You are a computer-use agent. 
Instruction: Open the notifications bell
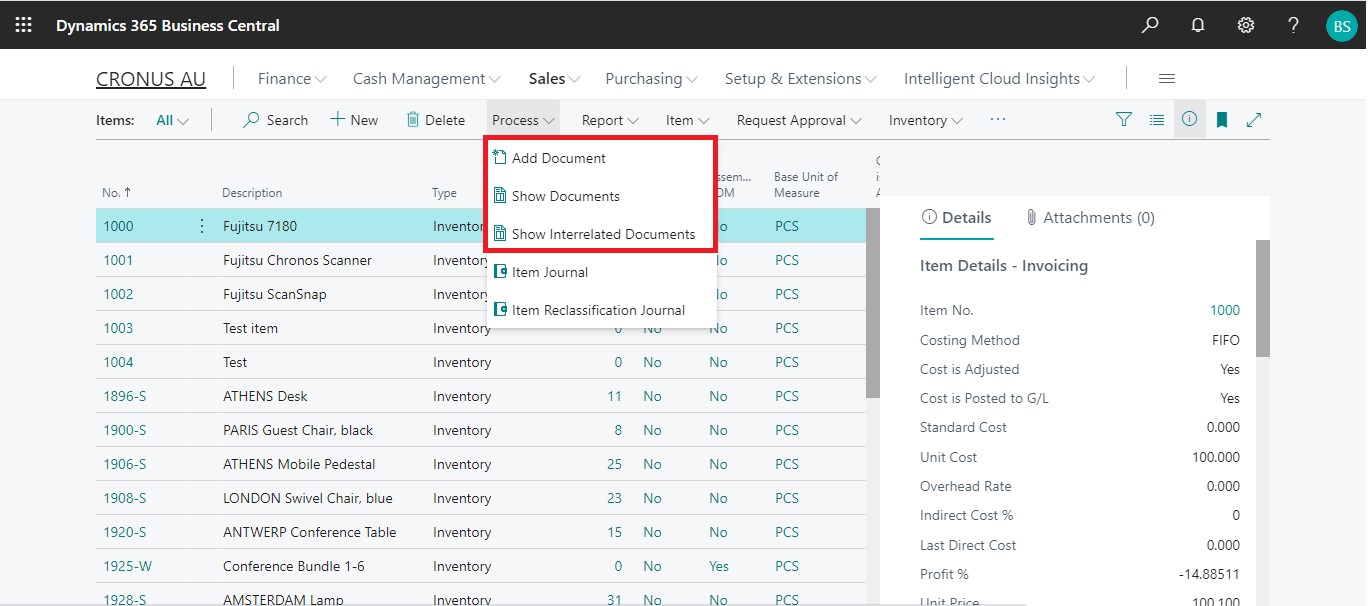pos(1198,25)
